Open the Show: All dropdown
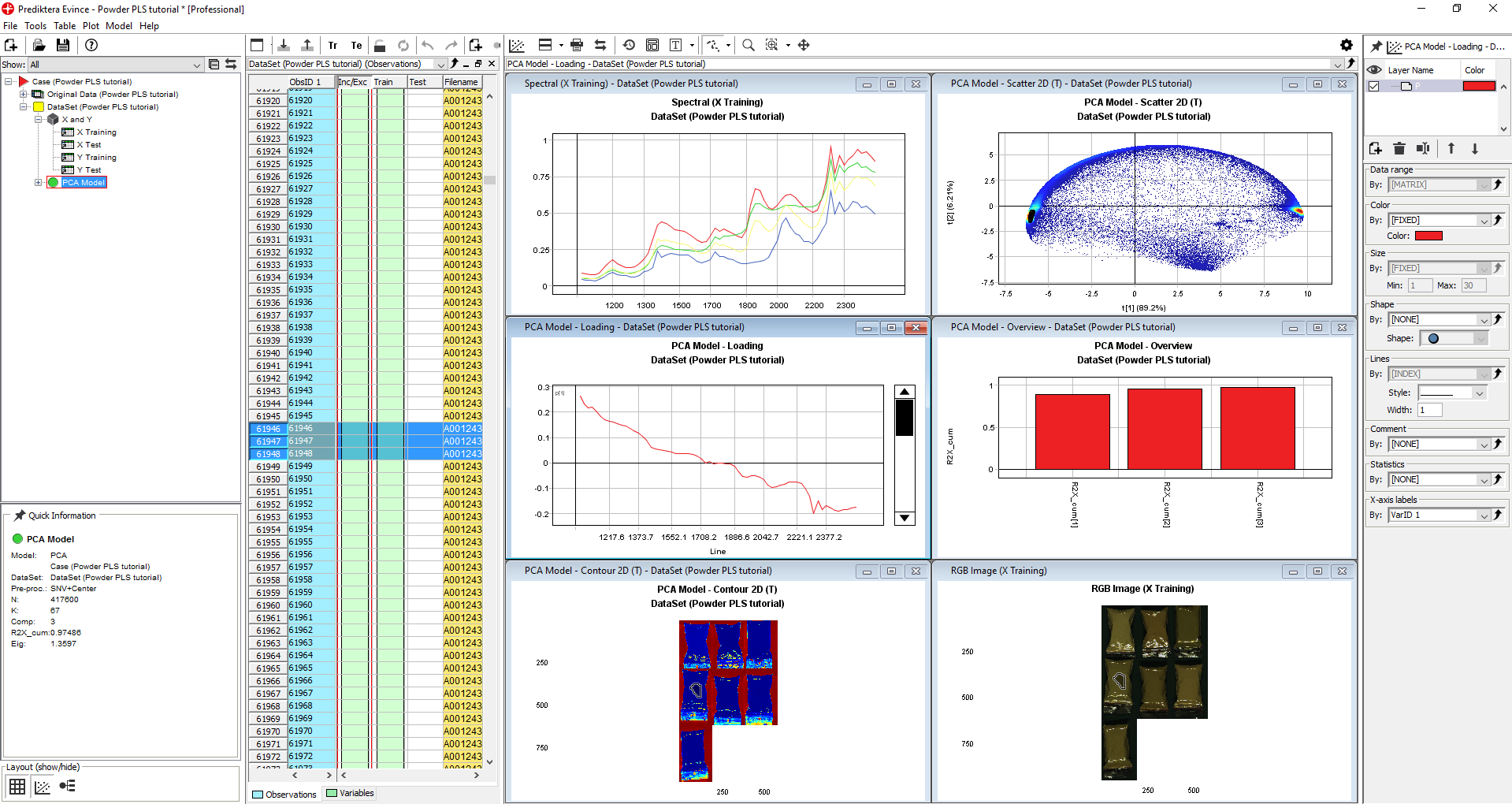This screenshot has width=1512, height=804. [x=116, y=65]
